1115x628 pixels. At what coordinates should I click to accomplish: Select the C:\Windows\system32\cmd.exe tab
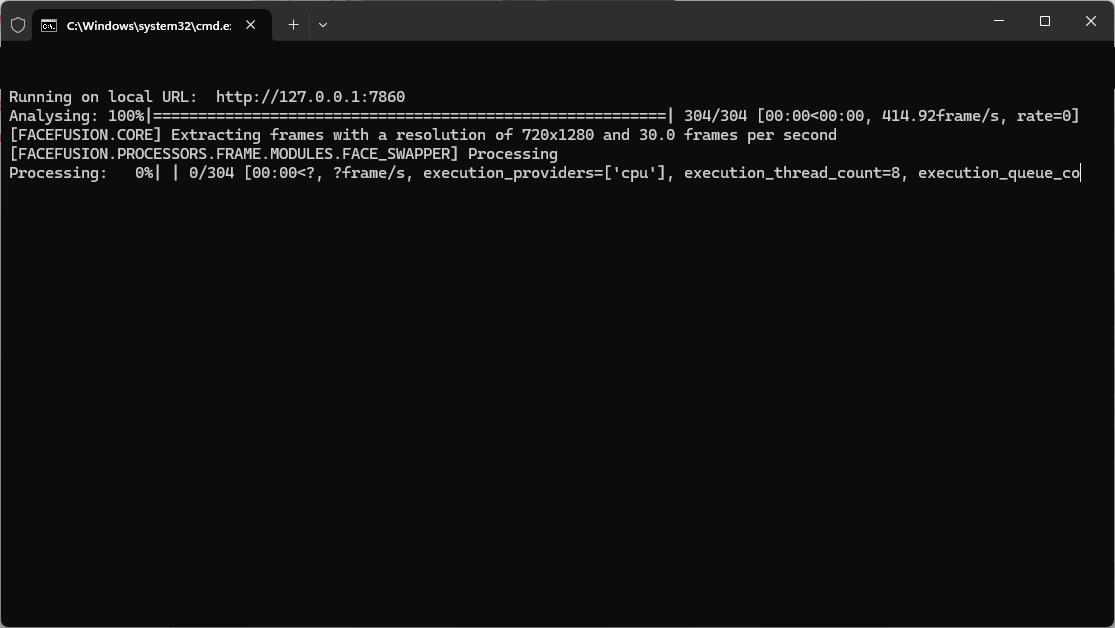tap(151, 26)
